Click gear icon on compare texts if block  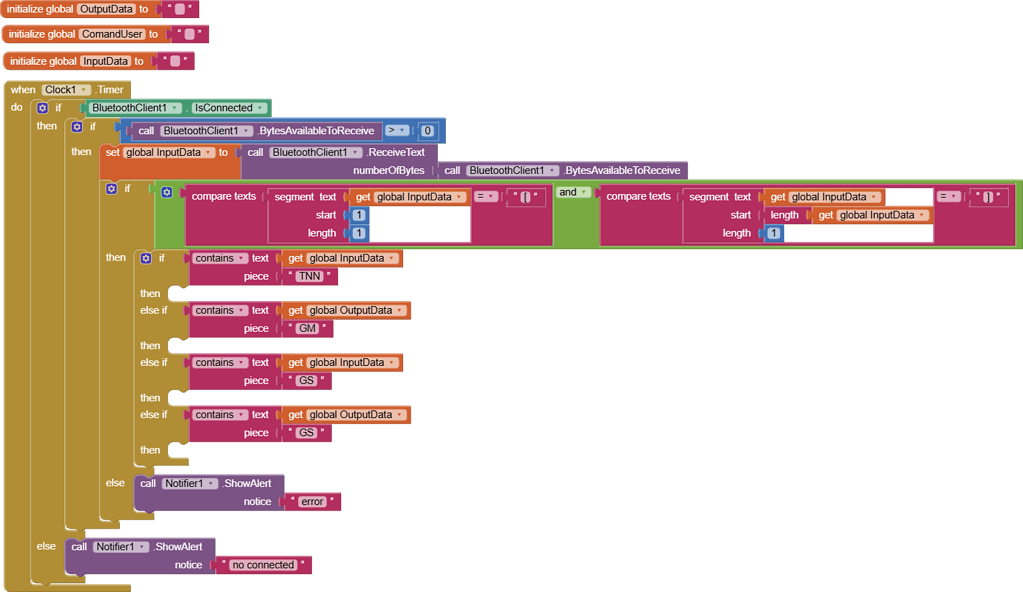[x=112, y=189]
